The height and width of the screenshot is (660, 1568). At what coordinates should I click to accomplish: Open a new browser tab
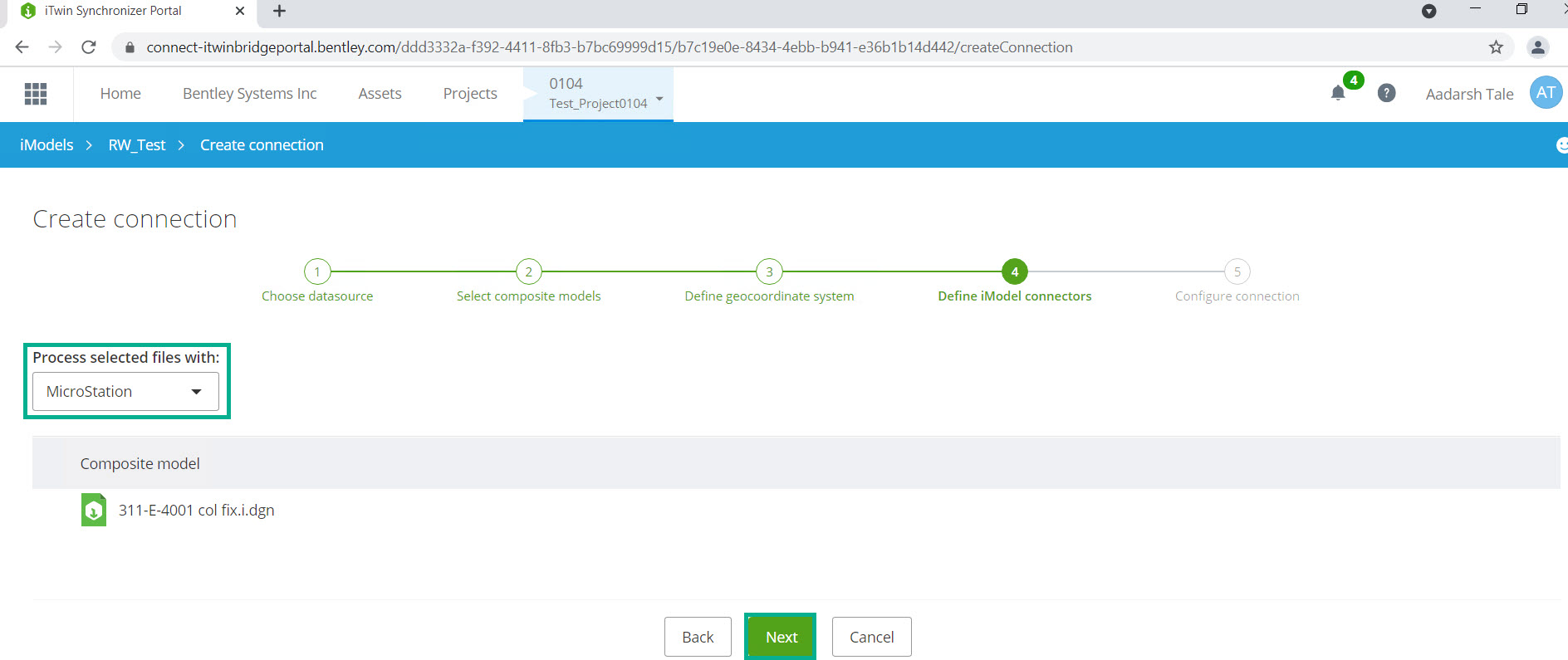tap(279, 11)
